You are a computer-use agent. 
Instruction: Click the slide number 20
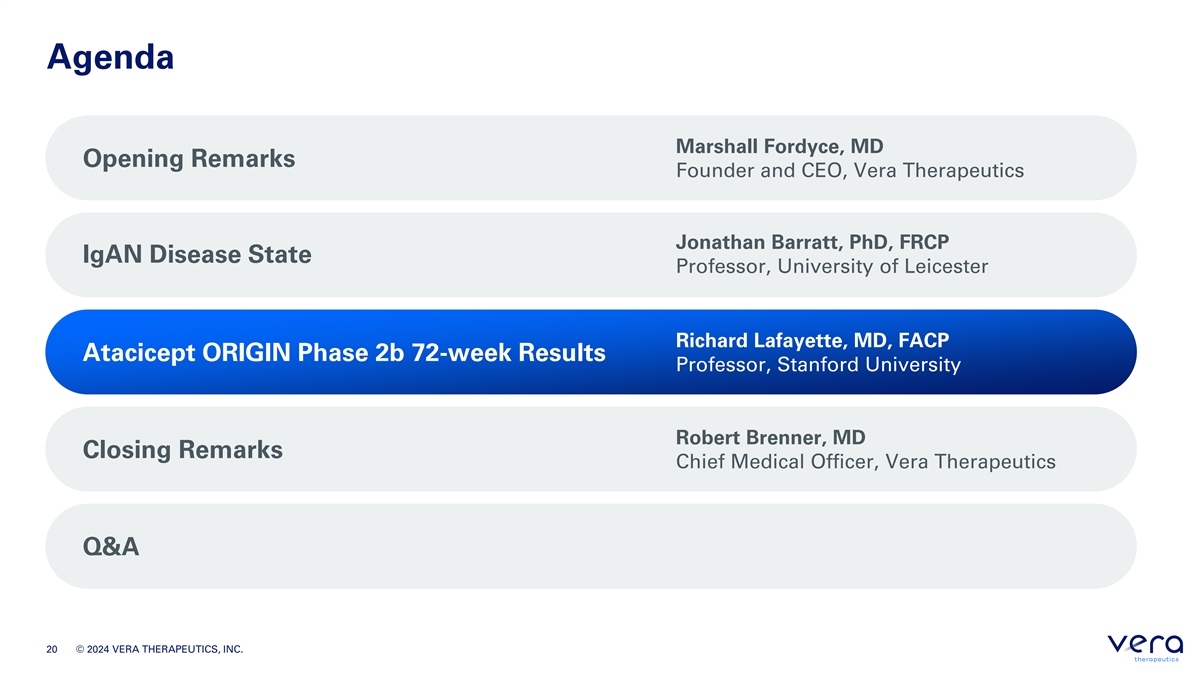(x=53, y=651)
